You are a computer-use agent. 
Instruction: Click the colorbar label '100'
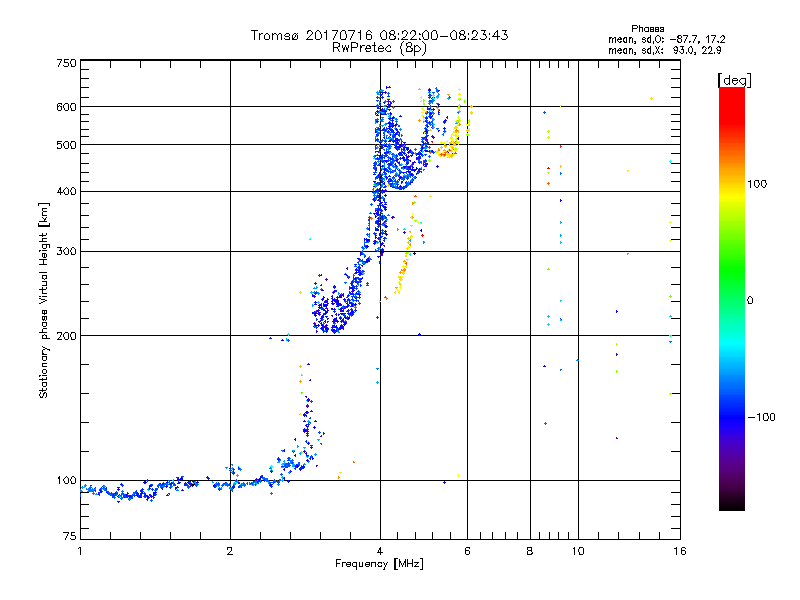[x=757, y=184]
